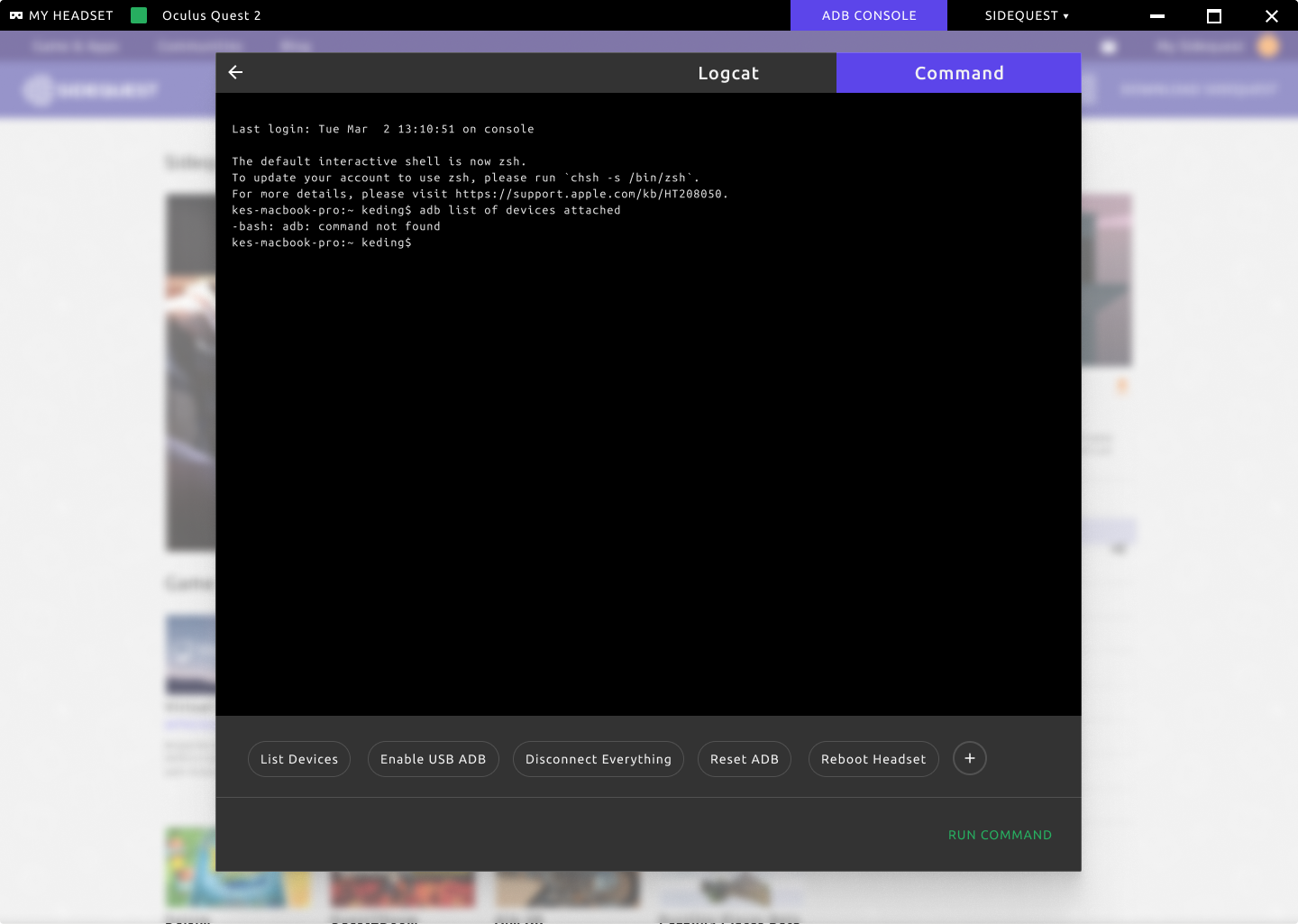The height and width of the screenshot is (924, 1298).
Task: Click the add custom command plus button
Action: (970, 758)
